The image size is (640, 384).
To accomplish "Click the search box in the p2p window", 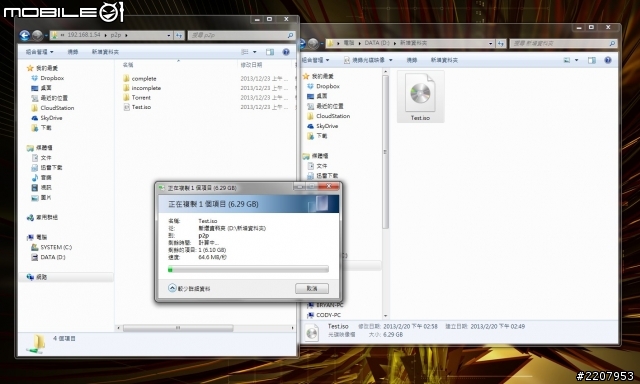I will (x=241, y=36).
